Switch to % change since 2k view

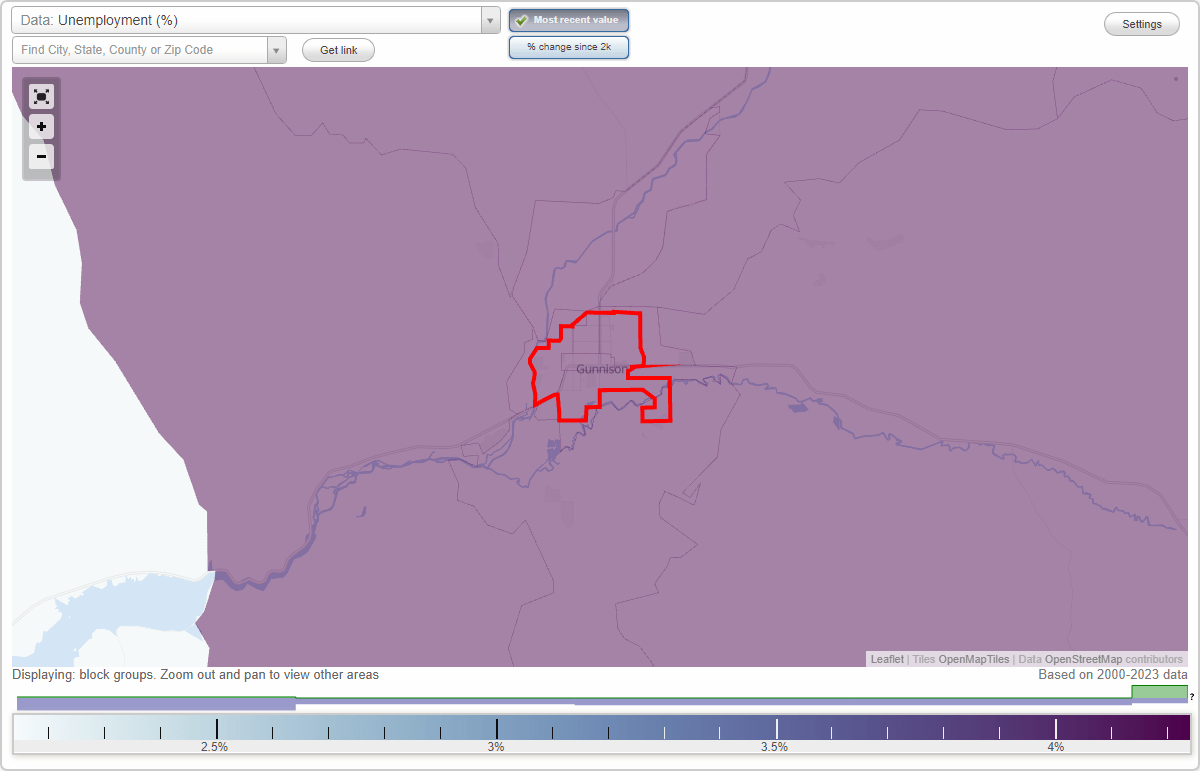pos(568,46)
